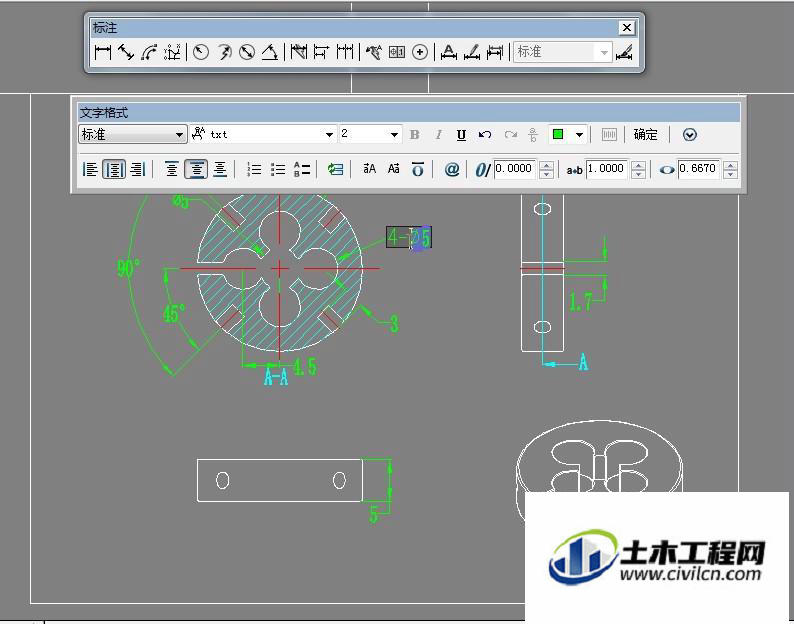Viewport: 794px width, 624px height.
Task: Set paragraph alignment to left
Action: pyautogui.click(x=90, y=169)
